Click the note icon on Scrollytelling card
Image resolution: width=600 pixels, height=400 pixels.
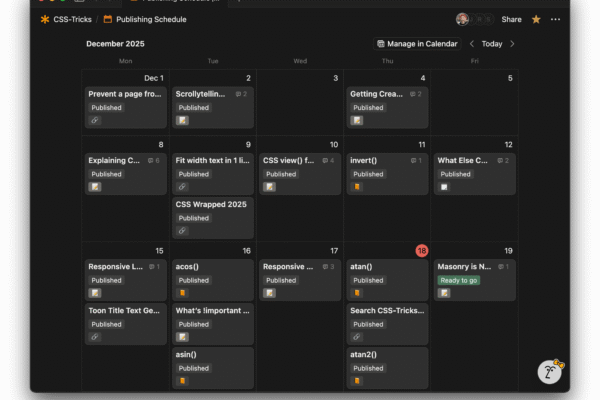[x=182, y=120]
